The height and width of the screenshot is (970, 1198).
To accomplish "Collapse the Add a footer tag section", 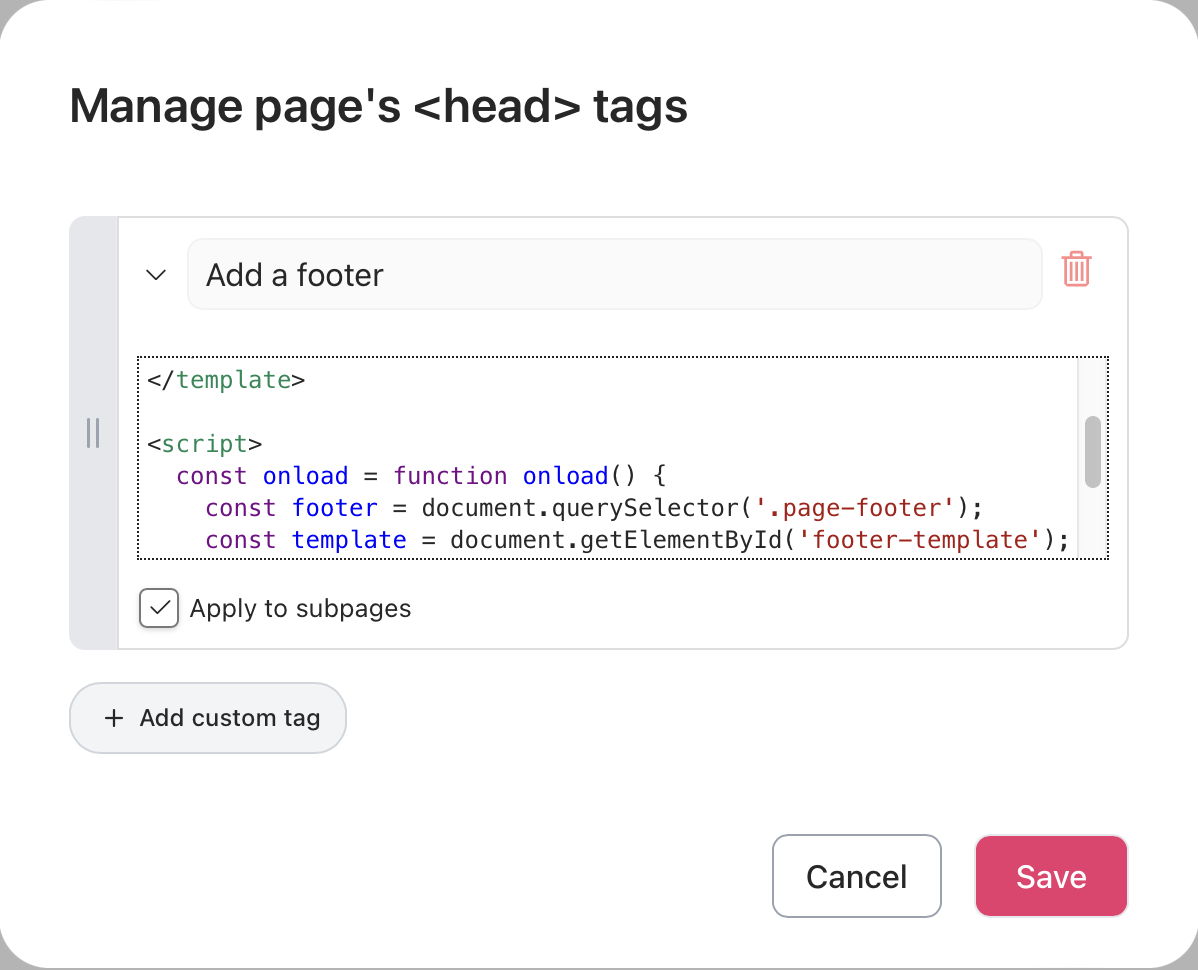I will (156, 275).
